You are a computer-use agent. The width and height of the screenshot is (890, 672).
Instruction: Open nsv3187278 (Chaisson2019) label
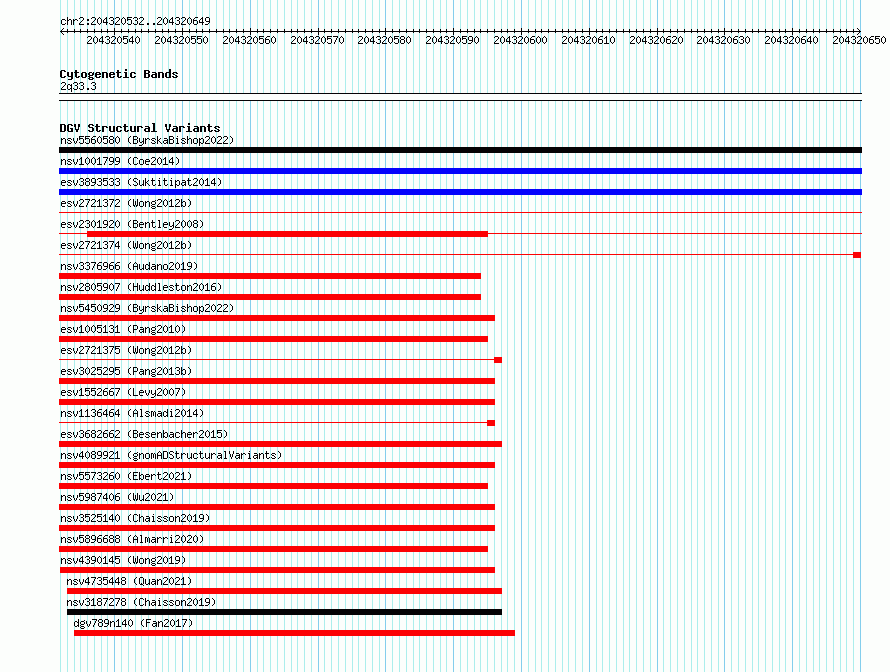point(141,602)
